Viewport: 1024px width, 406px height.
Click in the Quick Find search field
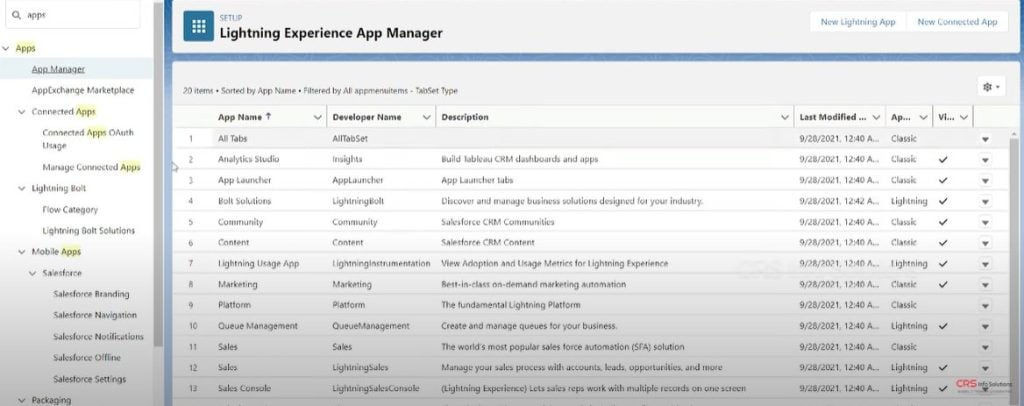72,14
